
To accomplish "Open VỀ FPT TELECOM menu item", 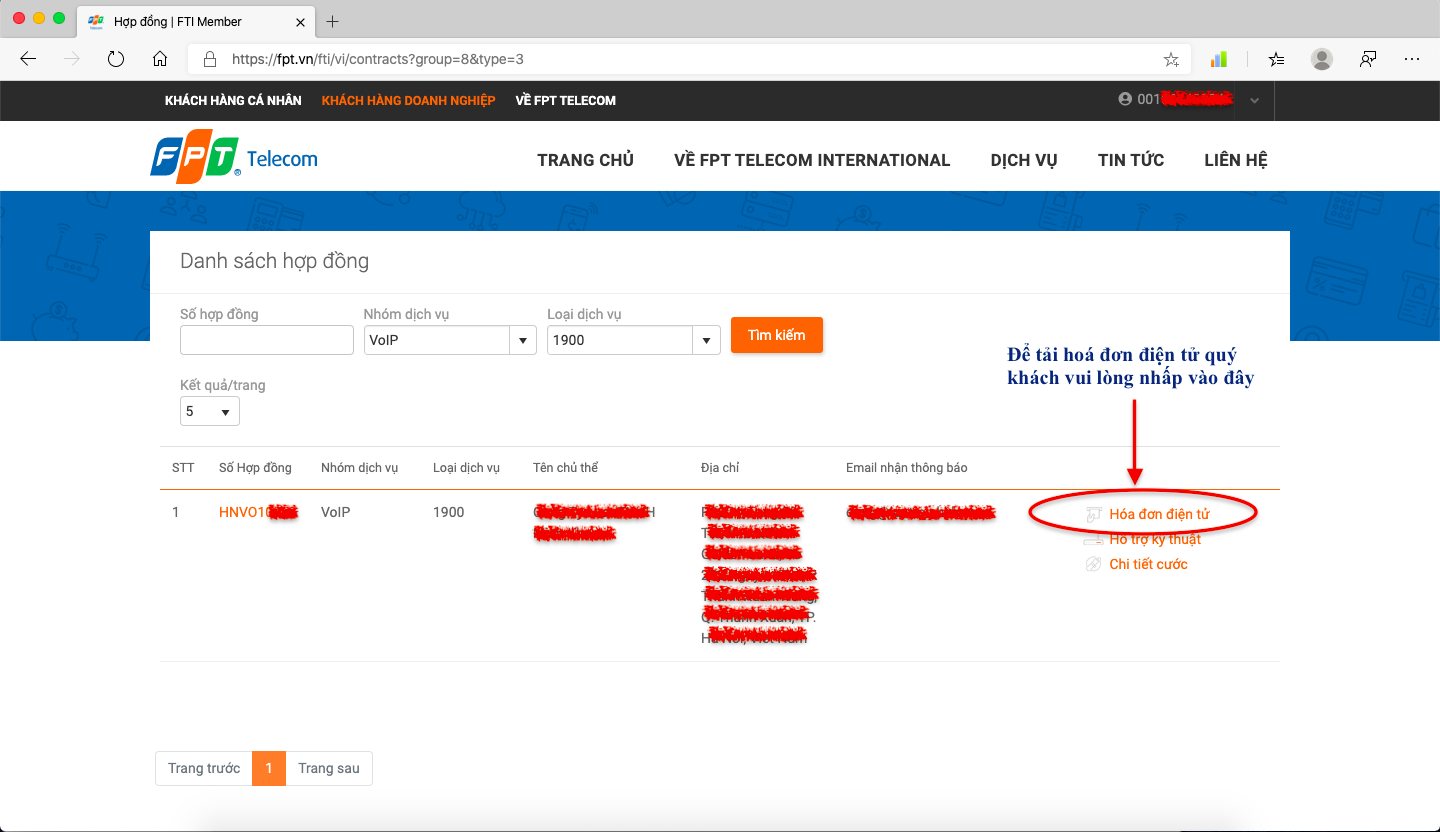I will coord(566,100).
